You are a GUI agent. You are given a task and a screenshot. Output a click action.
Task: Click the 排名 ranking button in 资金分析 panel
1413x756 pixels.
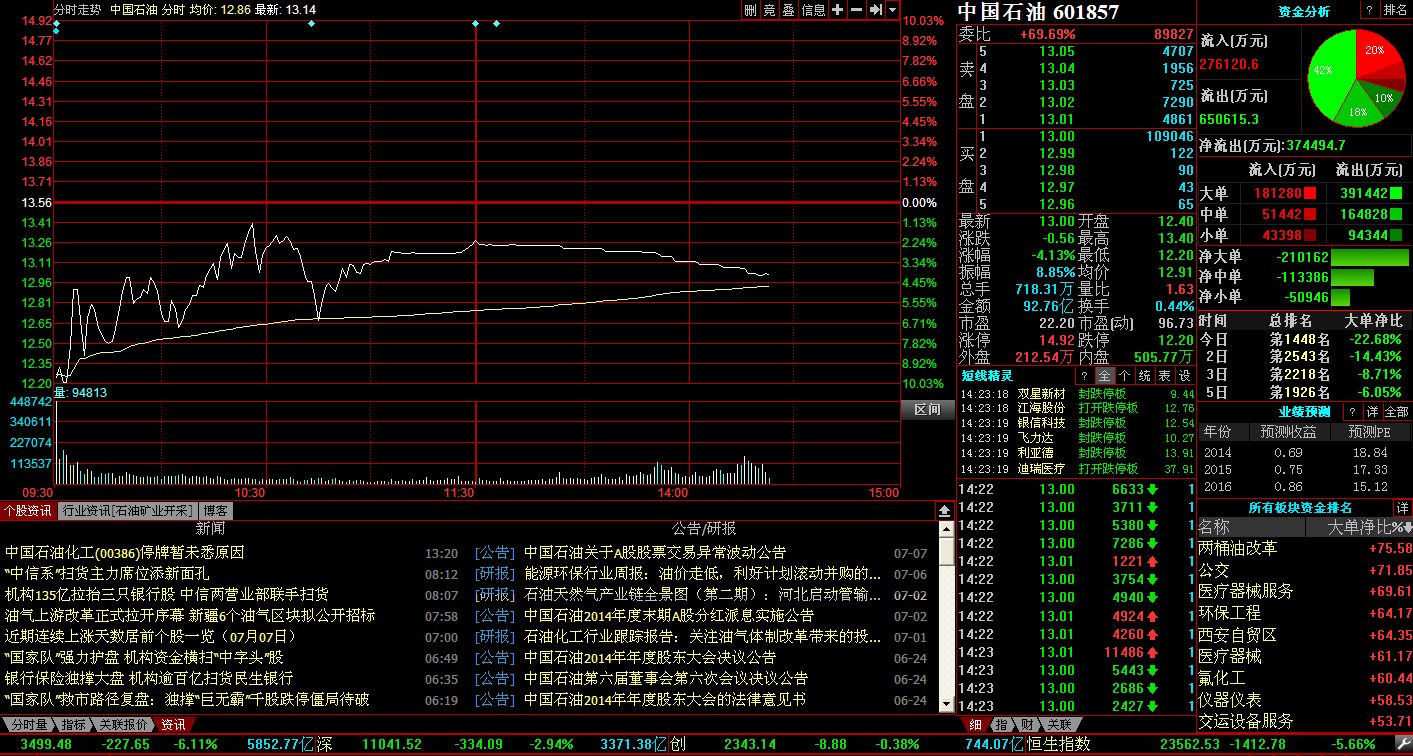(x=1395, y=10)
